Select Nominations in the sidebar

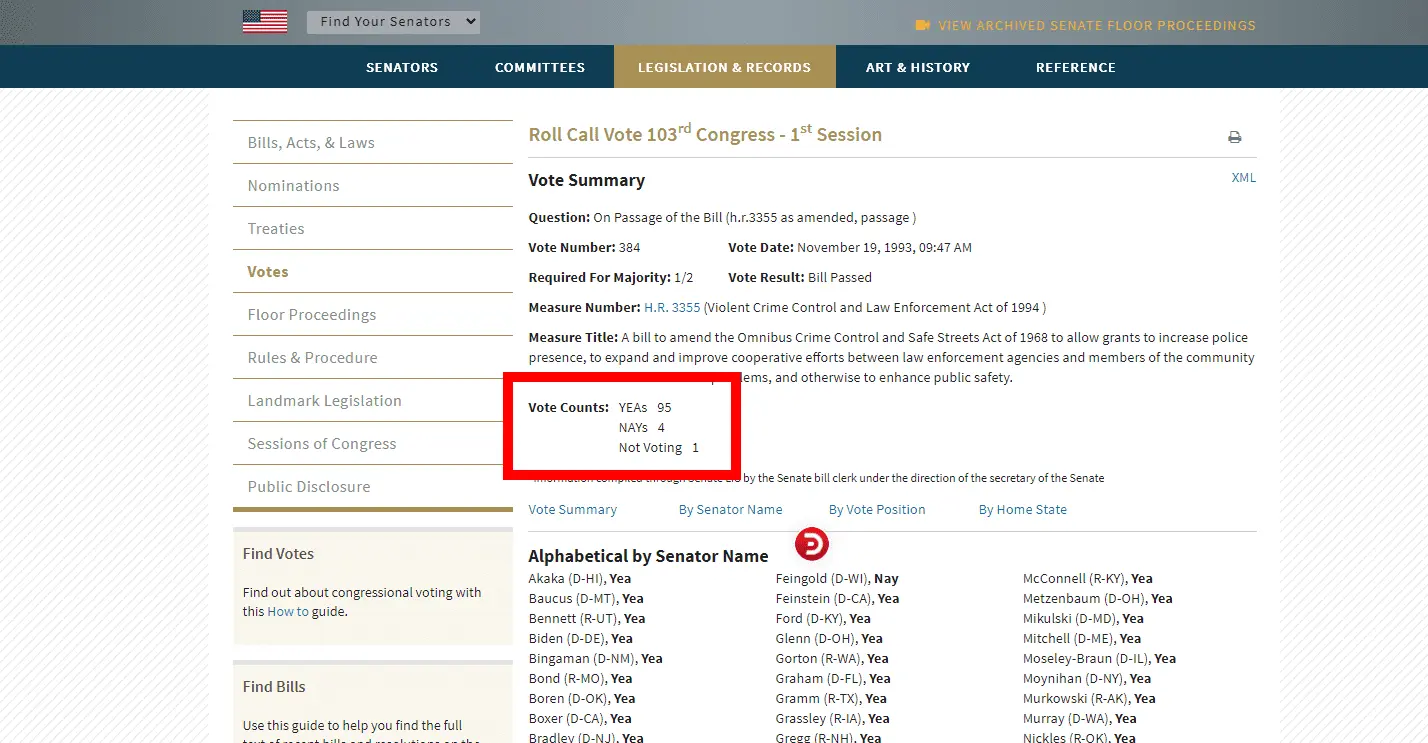pos(293,186)
